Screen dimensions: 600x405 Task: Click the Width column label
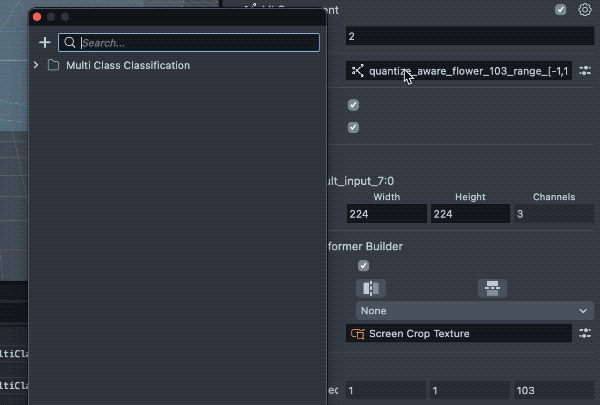[386, 197]
